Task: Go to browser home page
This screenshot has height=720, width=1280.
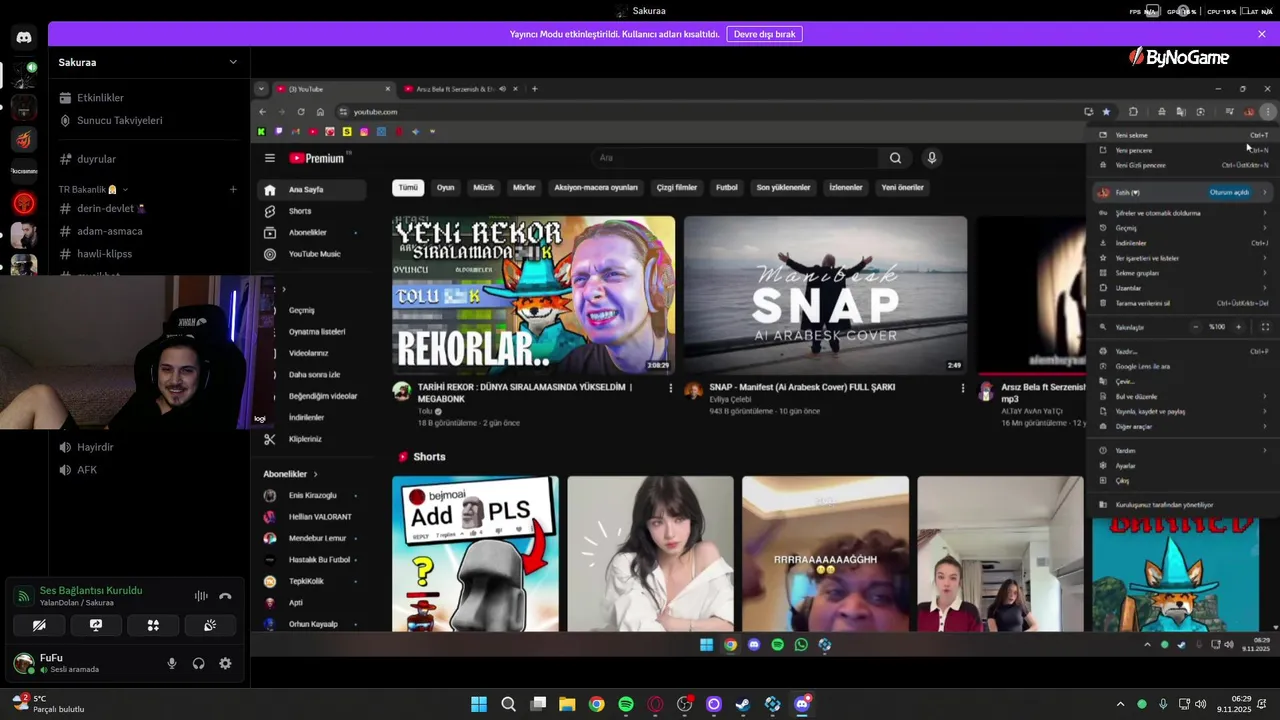Action: click(320, 112)
